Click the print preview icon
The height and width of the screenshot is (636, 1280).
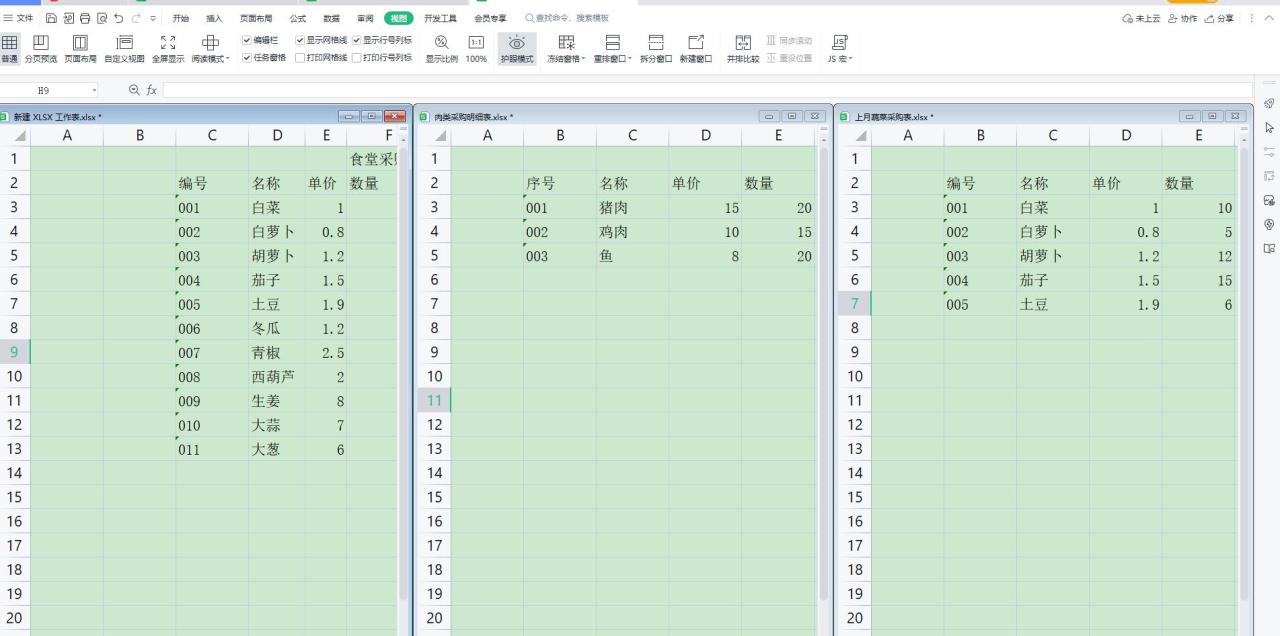102,18
